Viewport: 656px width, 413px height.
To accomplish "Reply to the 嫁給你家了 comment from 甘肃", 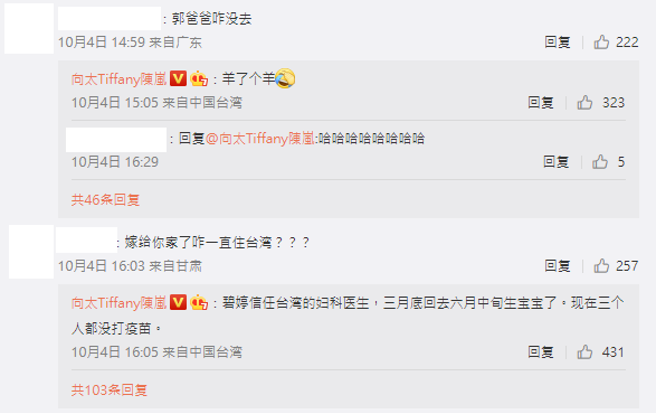I will click(x=557, y=266).
